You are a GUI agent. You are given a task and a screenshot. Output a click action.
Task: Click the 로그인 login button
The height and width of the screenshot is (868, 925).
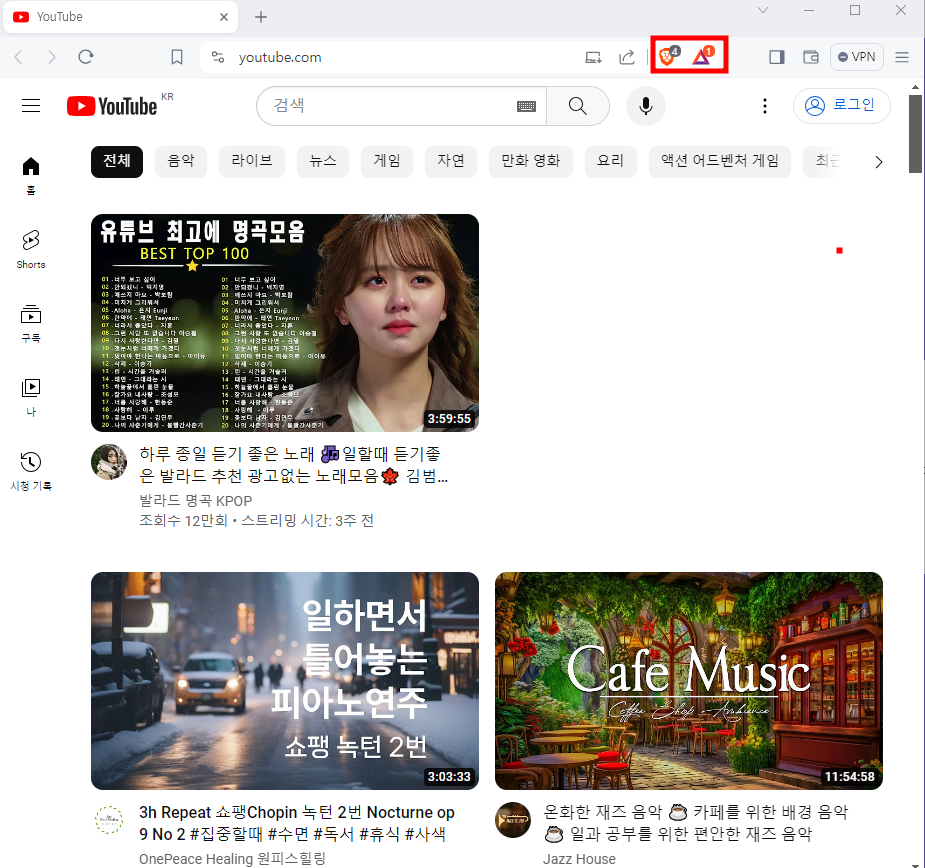click(842, 105)
